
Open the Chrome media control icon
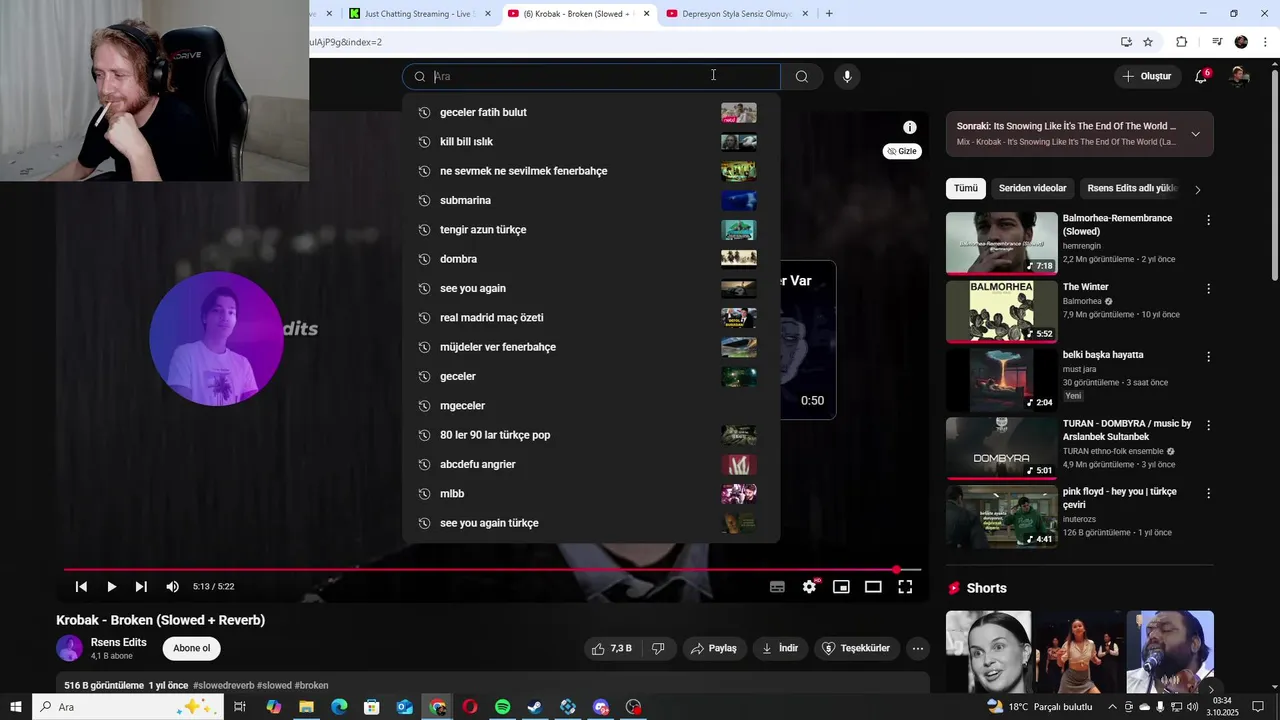click(1217, 42)
